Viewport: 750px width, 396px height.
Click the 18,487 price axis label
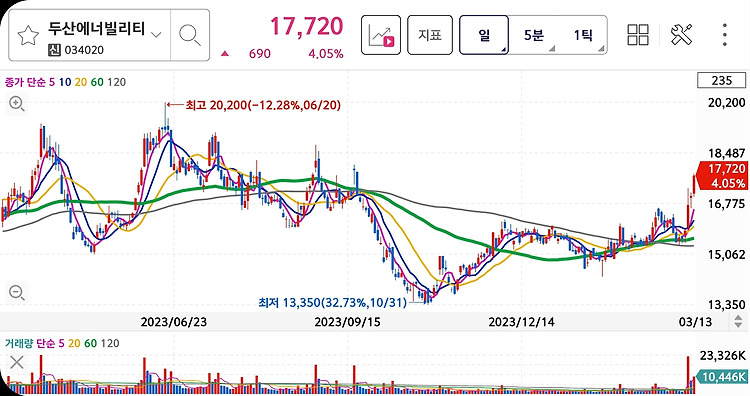(727, 153)
